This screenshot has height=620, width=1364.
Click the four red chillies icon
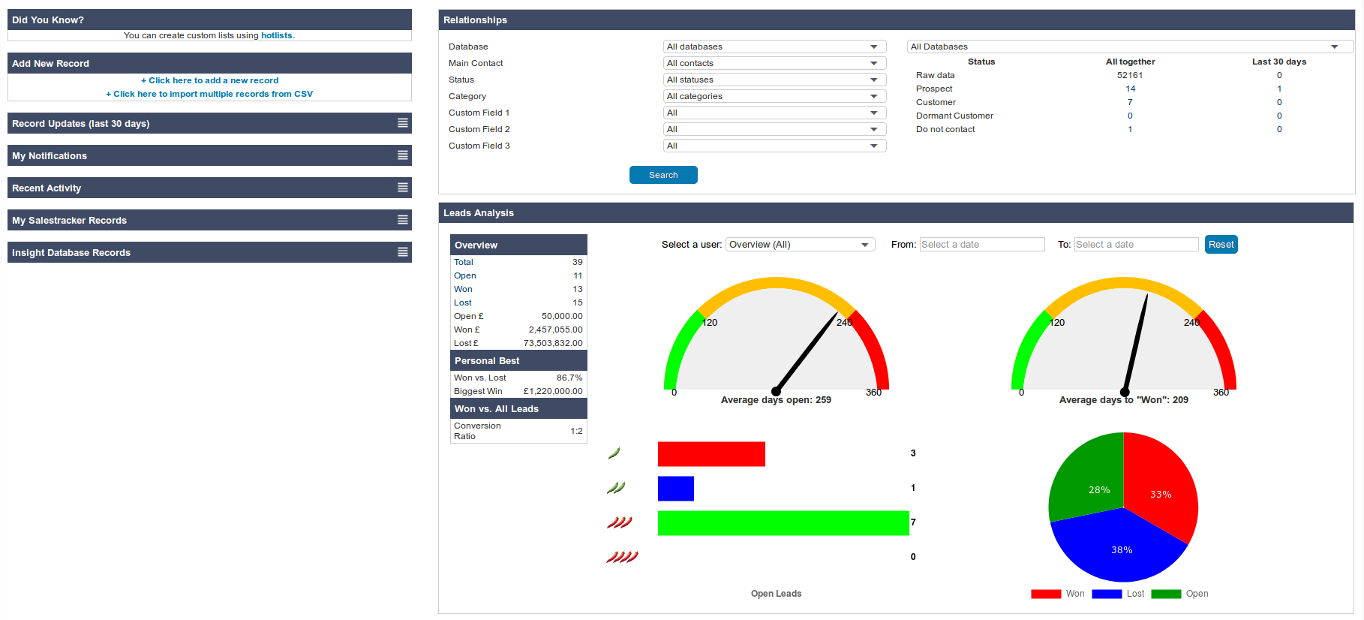(x=621, y=557)
